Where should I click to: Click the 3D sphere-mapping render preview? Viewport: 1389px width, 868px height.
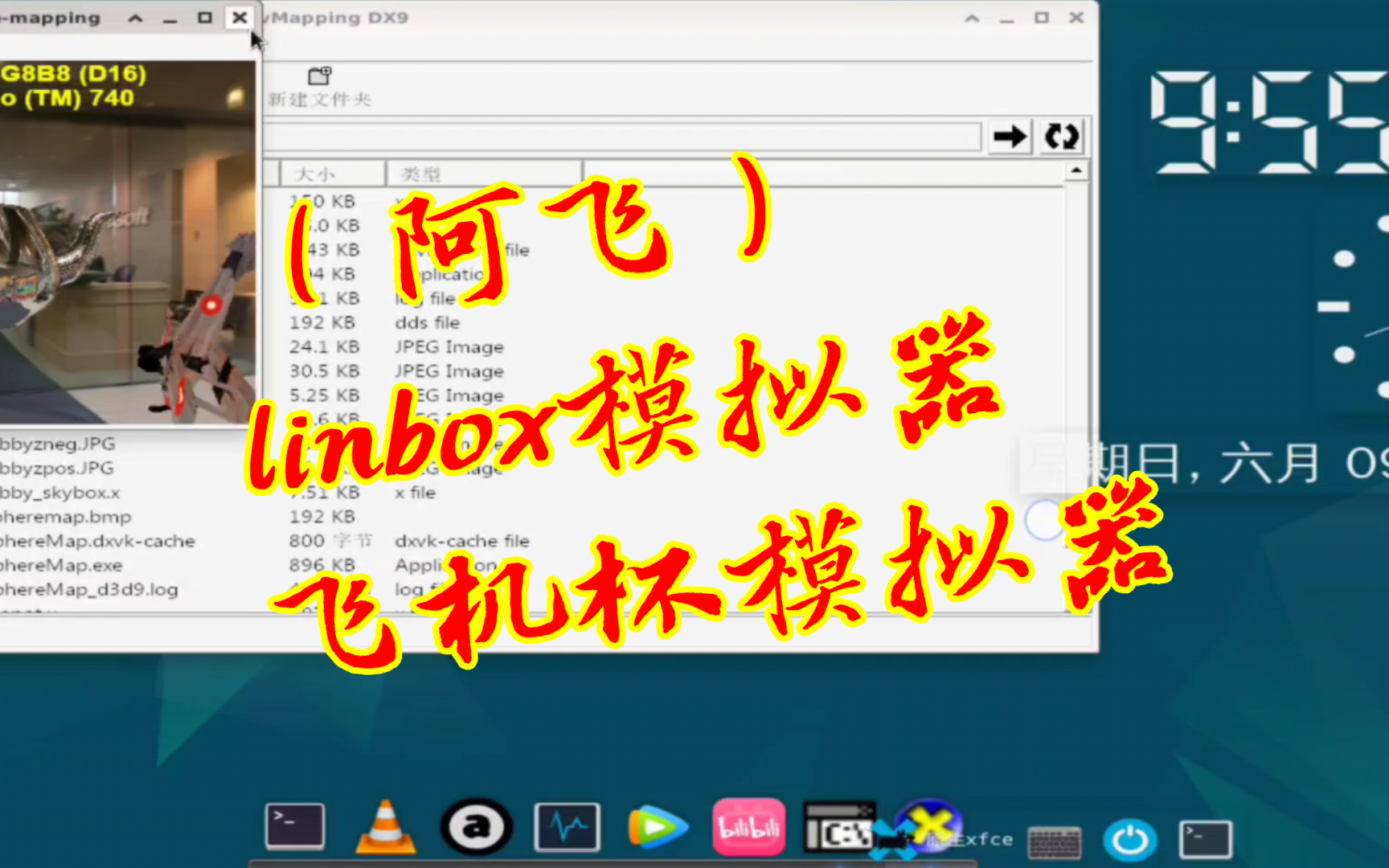click(x=127, y=241)
